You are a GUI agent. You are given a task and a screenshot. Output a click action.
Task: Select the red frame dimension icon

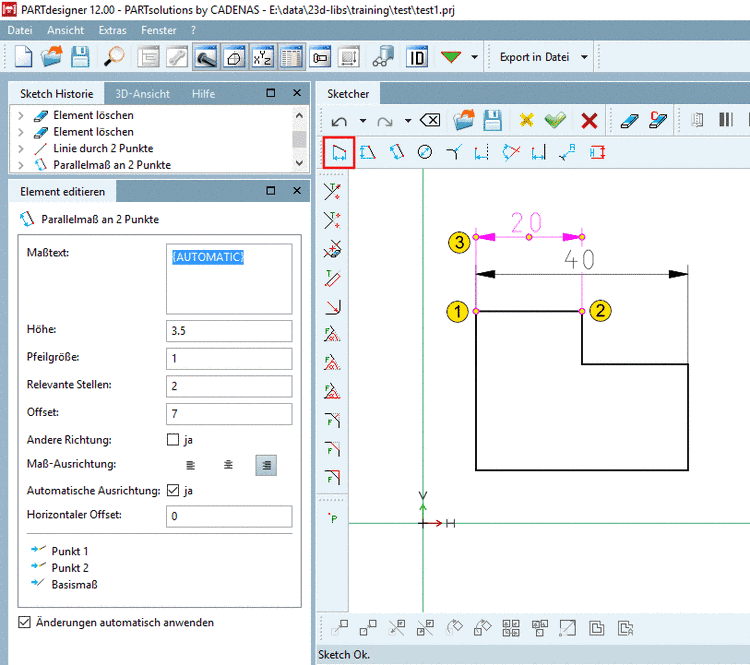(x=597, y=153)
